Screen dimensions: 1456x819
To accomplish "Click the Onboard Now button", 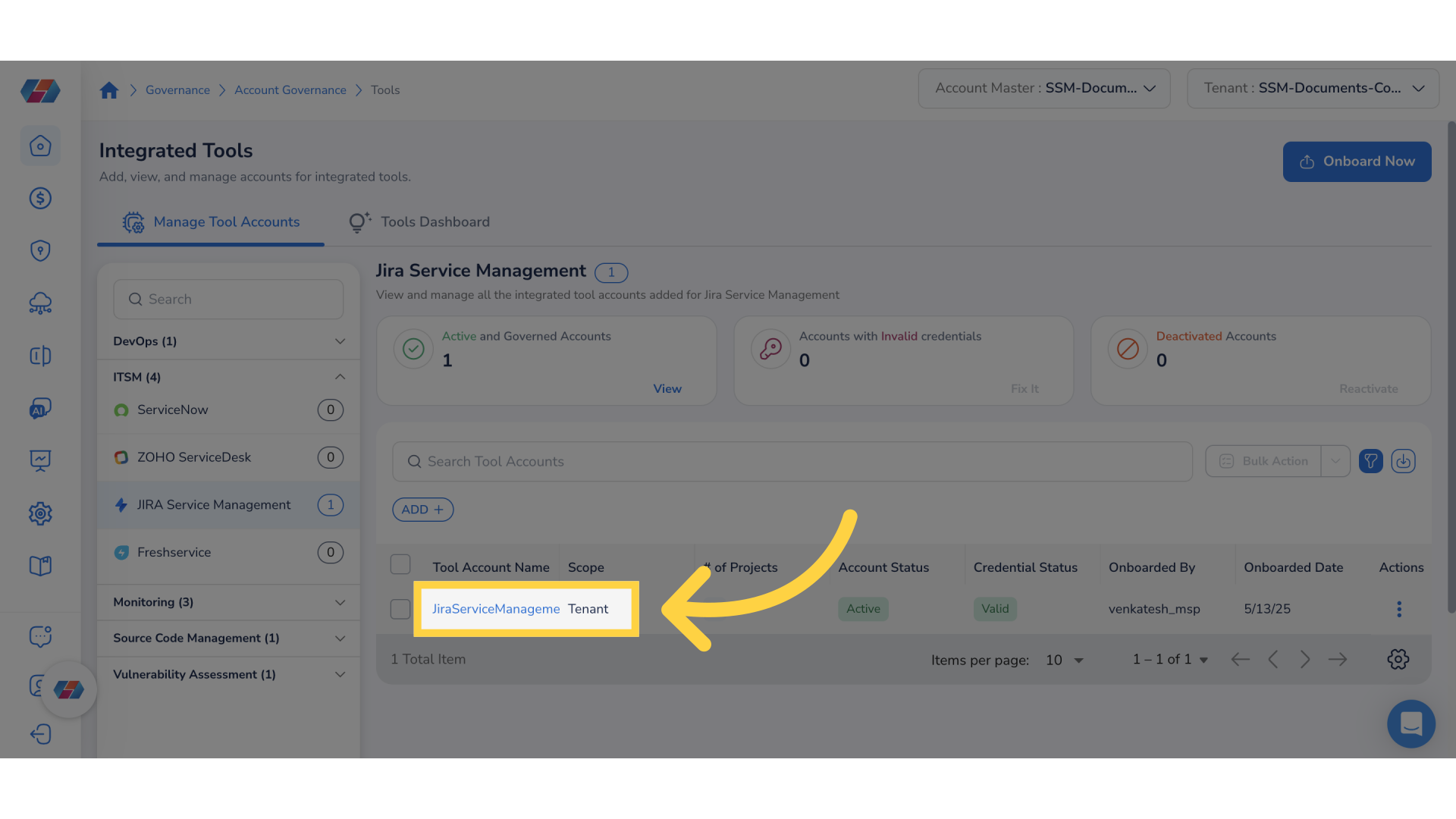I will point(1357,162).
